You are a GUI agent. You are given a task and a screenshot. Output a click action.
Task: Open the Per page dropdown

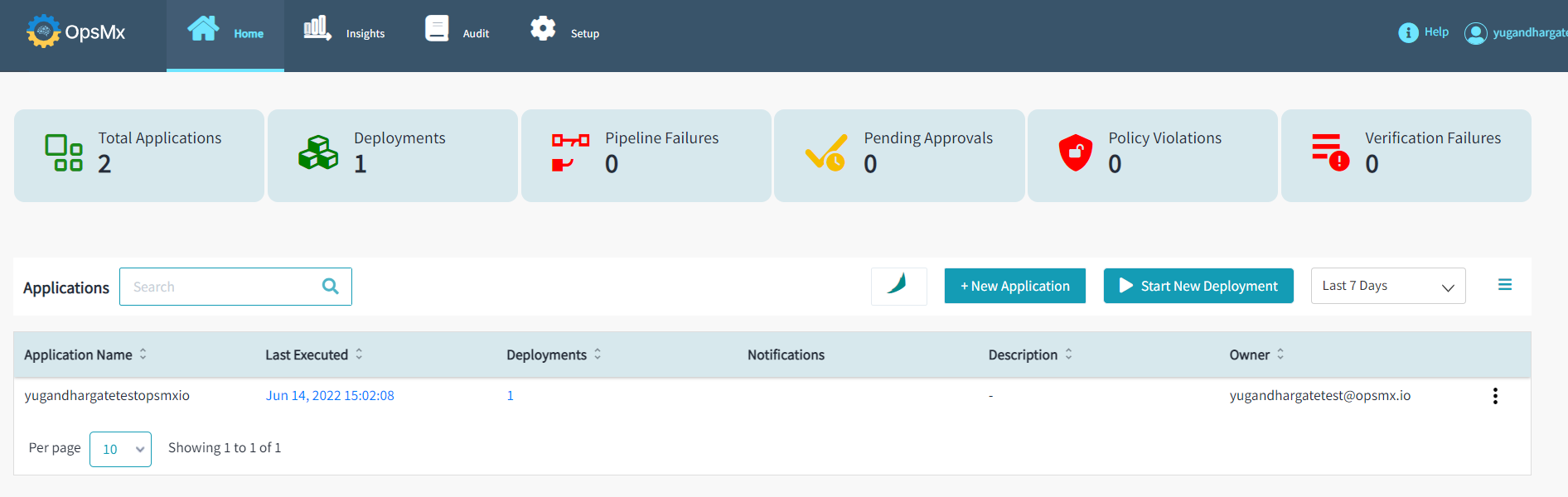click(120, 449)
